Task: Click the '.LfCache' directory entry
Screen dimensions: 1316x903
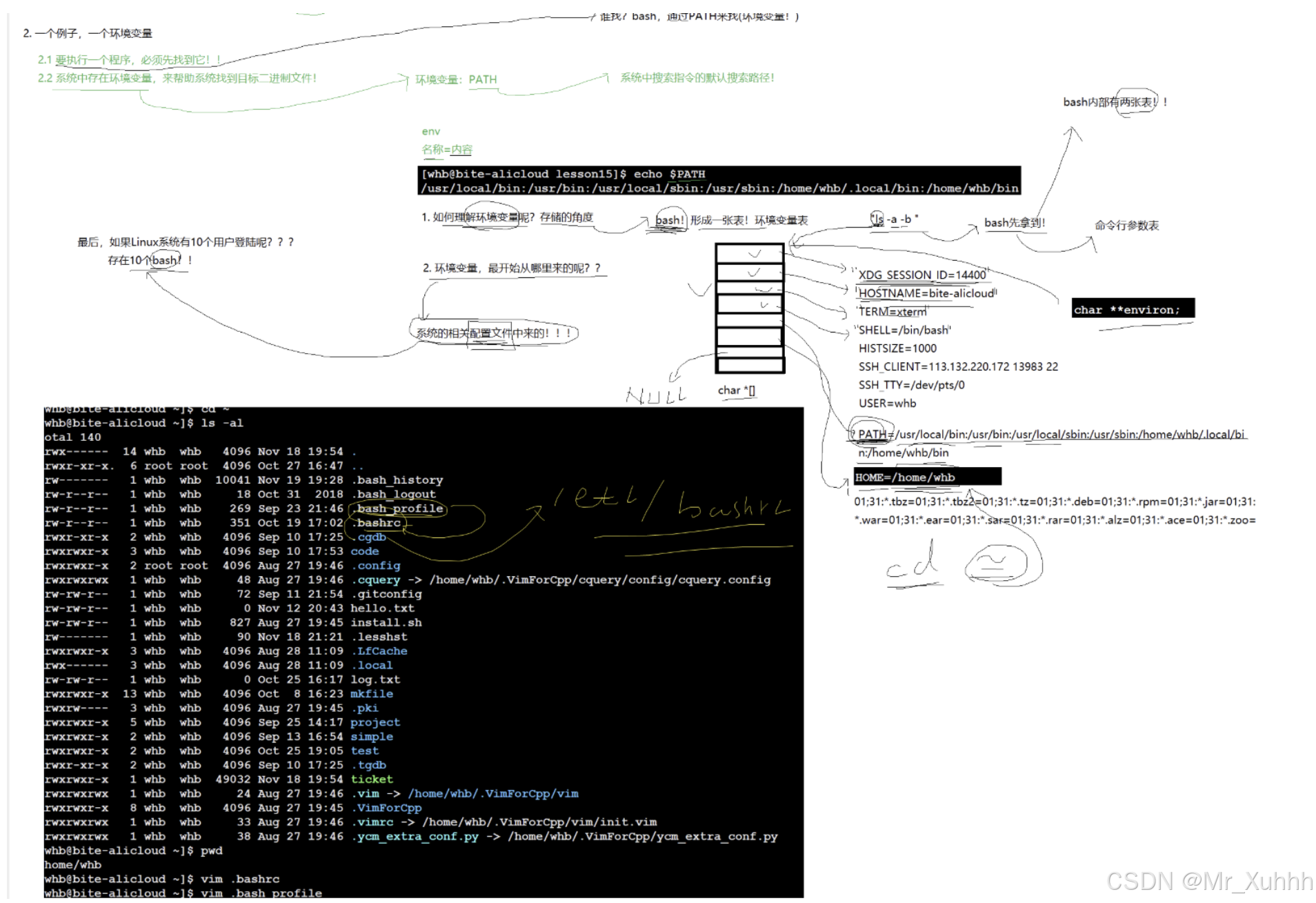Action: [x=379, y=651]
